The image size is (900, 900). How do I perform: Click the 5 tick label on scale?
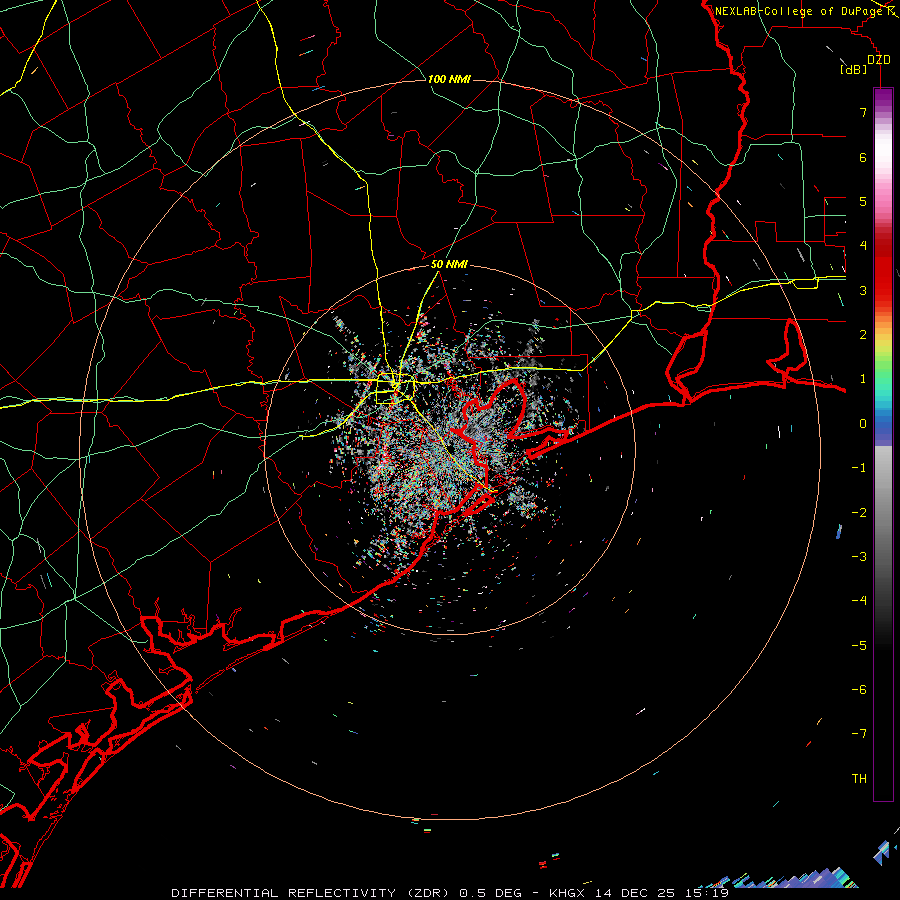[x=863, y=201]
